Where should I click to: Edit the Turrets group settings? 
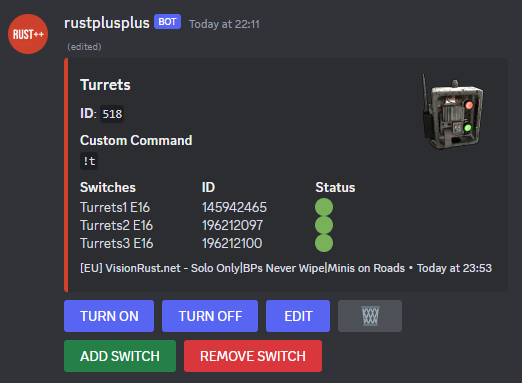tap(298, 316)
